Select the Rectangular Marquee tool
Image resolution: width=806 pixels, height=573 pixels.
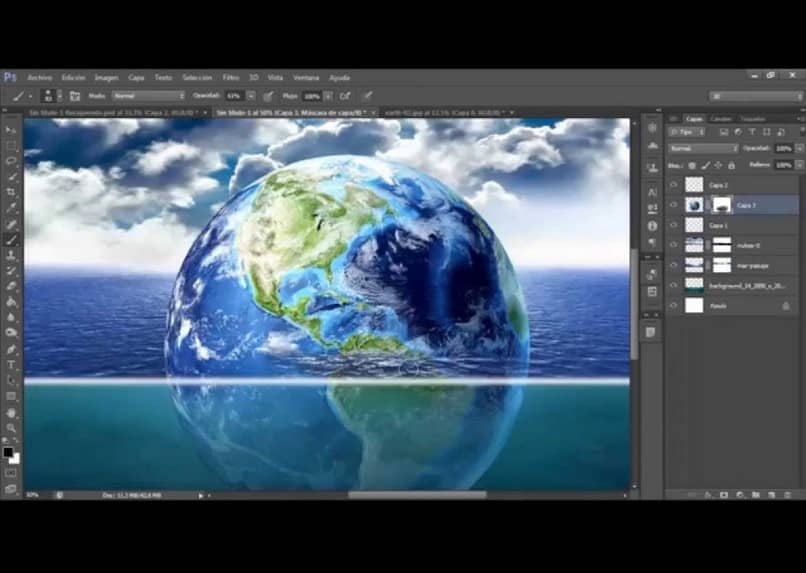coord(11,145)
